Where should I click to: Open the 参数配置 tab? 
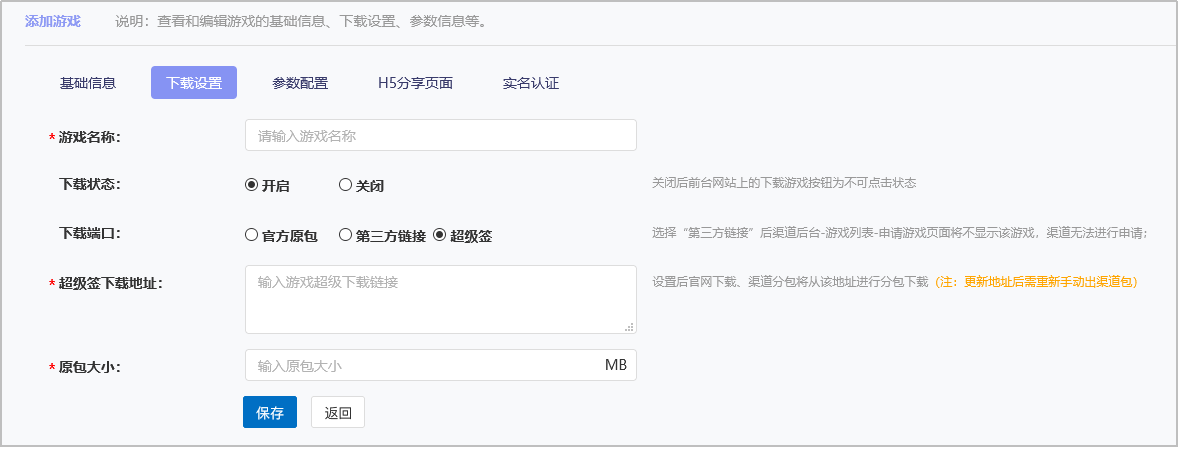click(x=300, y=83)
